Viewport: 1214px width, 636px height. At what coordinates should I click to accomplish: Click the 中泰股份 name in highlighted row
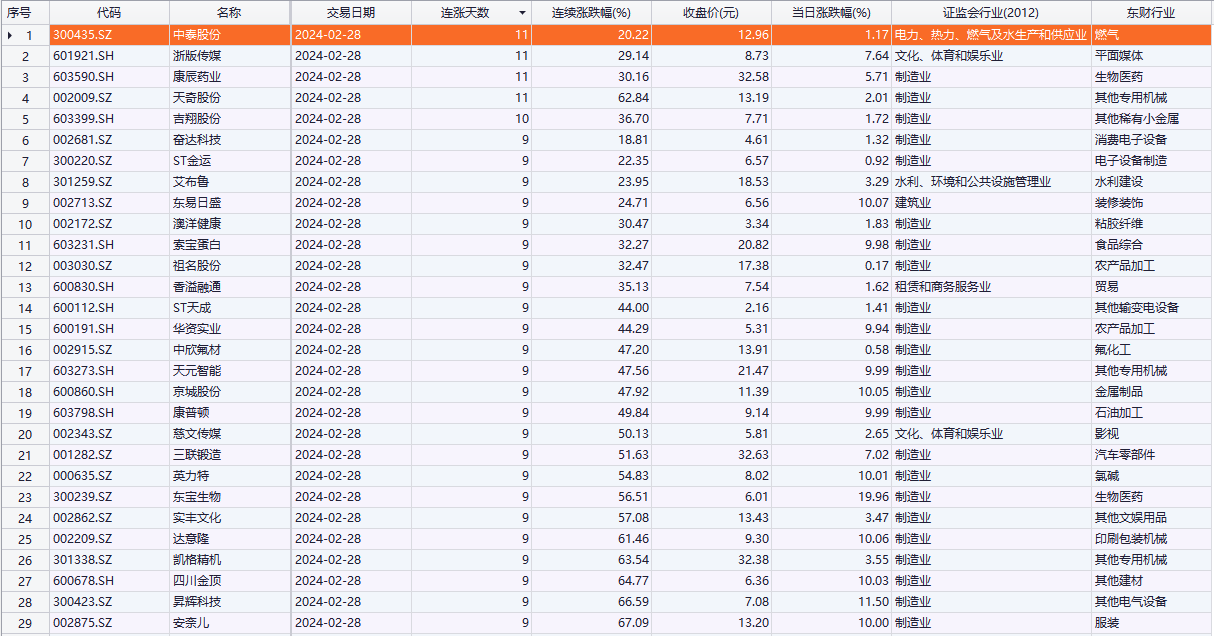(x=196, y=35)
